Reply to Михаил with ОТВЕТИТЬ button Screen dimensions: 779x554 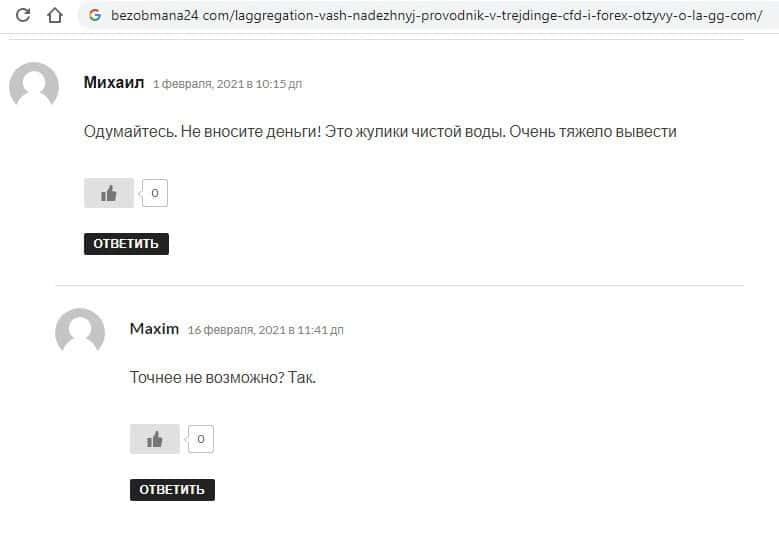click(x=126, y=244)
